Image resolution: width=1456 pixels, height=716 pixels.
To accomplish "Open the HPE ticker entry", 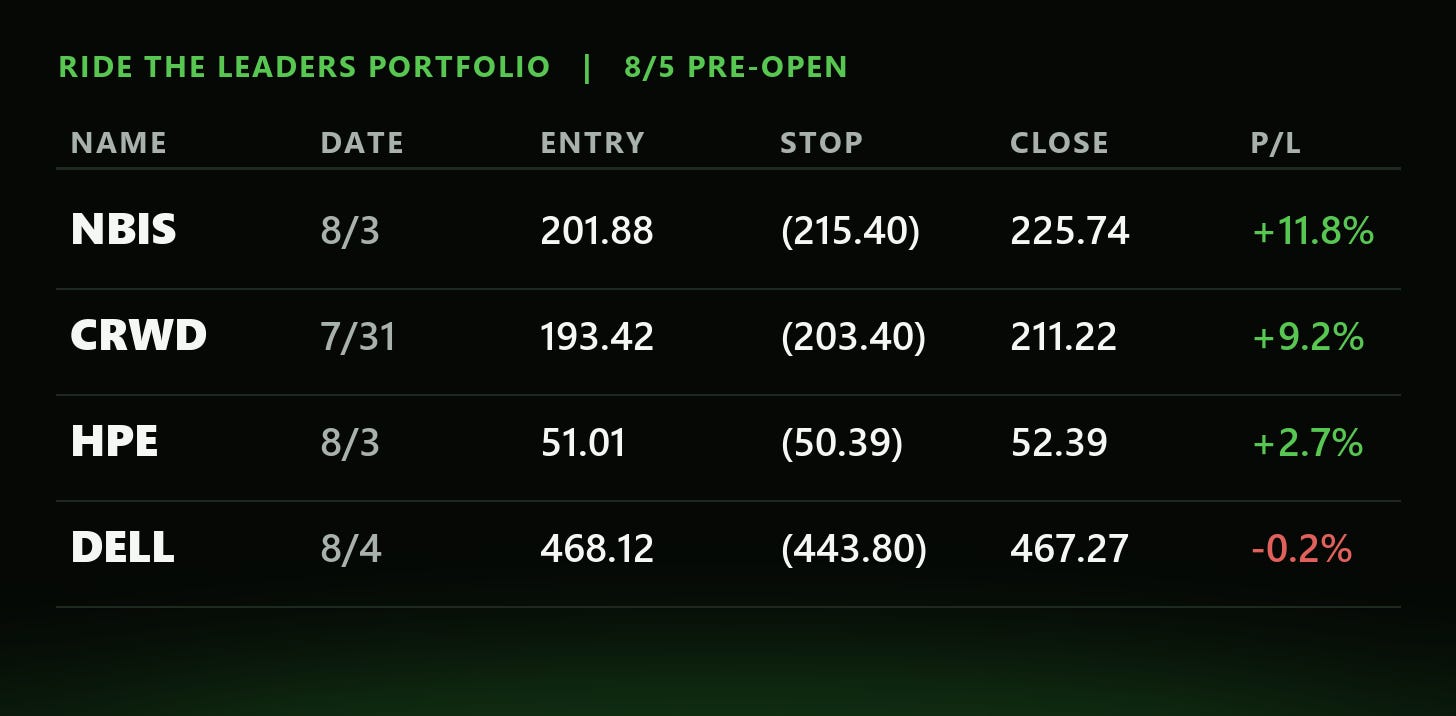I will (114, 442).
